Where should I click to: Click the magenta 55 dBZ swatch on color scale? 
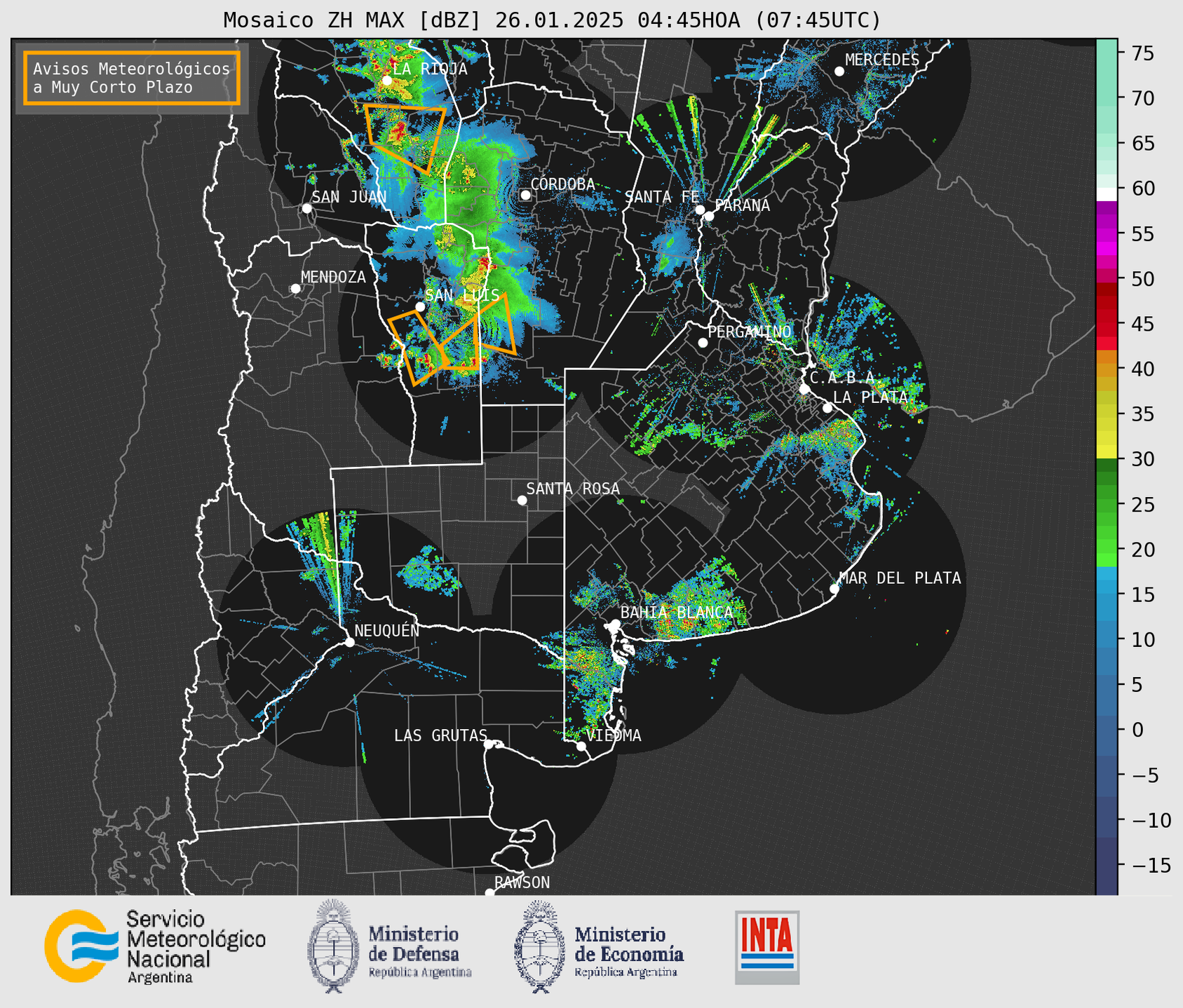(1107, 233)
